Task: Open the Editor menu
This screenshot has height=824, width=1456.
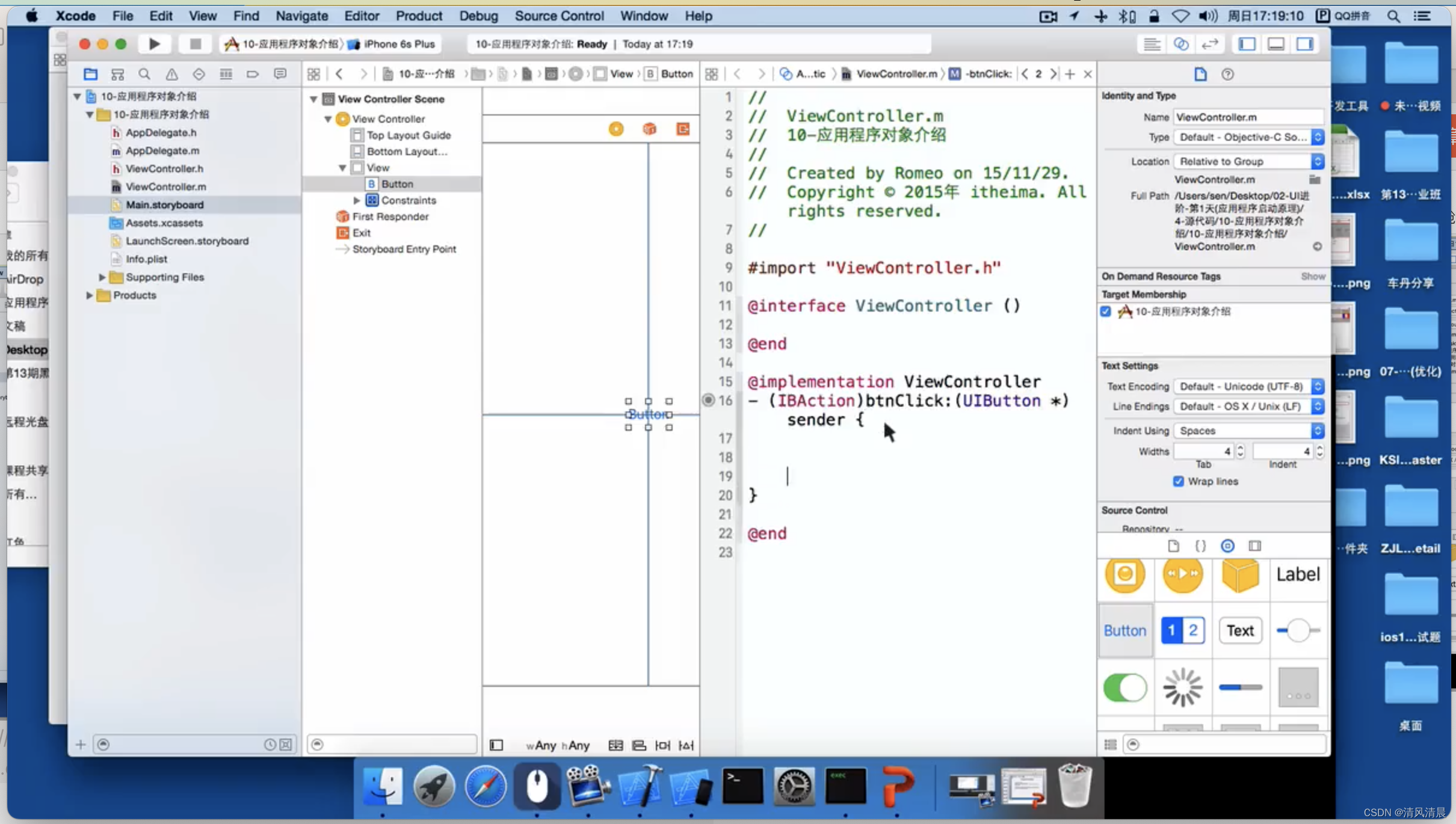Action: pos(361,16)
